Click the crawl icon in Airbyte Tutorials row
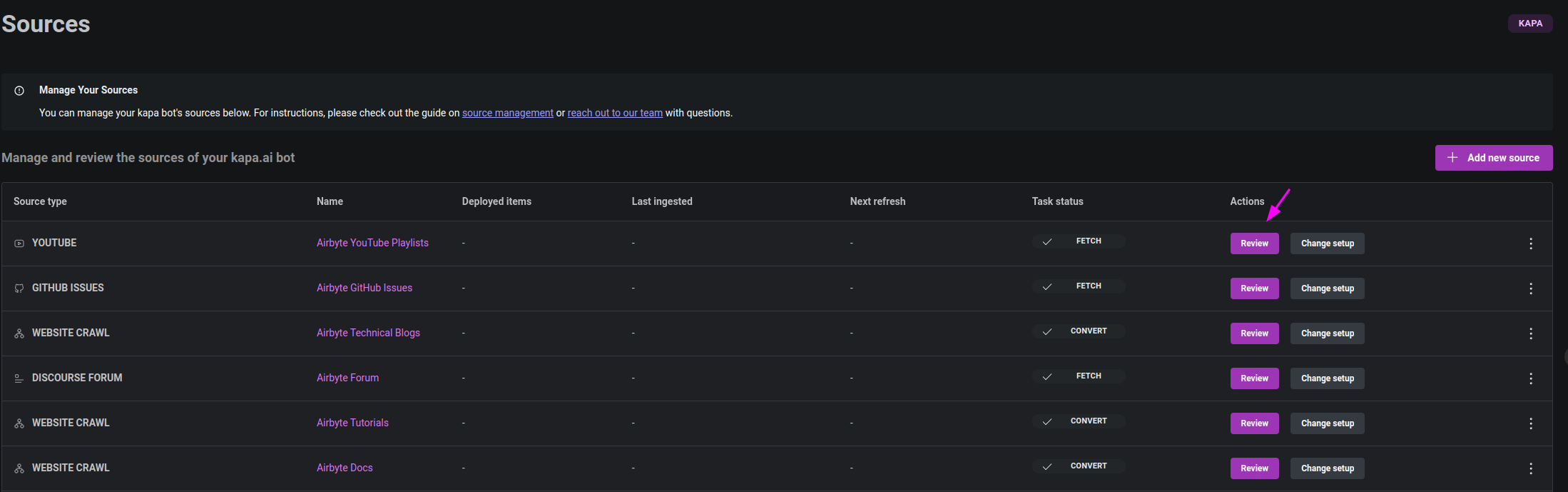Image resolution: width=1568 pixels, height=492 pixels. coord(19,423)
